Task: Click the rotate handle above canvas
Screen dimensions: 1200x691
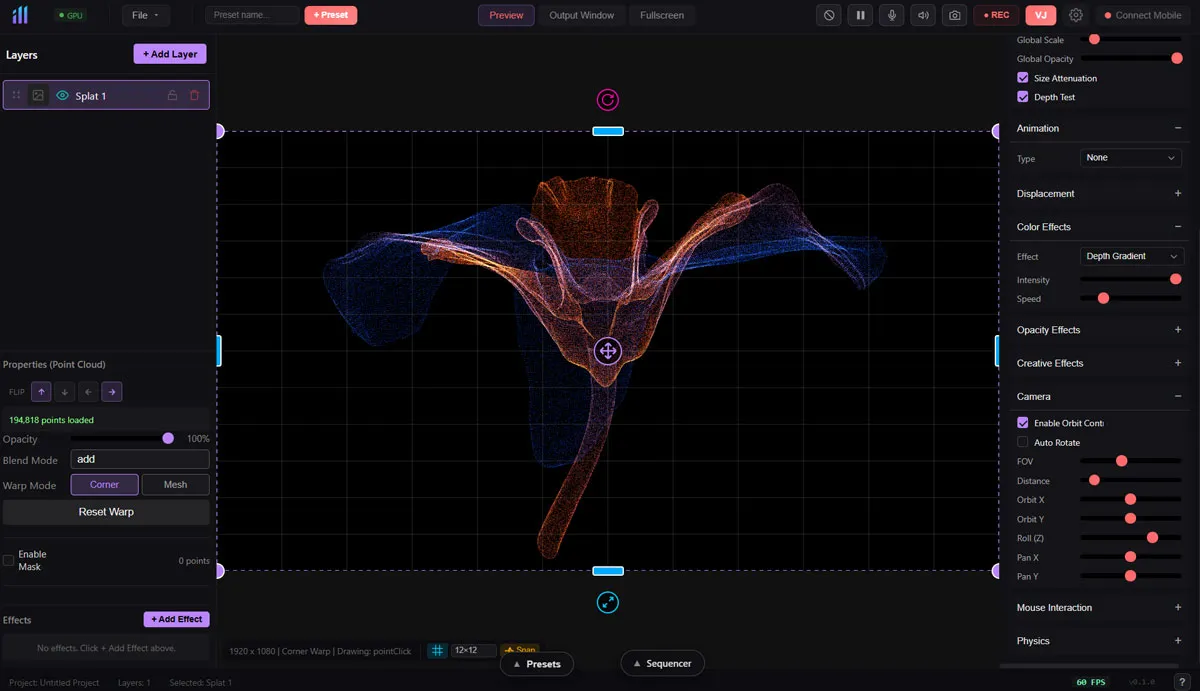Action: point(608,99)
